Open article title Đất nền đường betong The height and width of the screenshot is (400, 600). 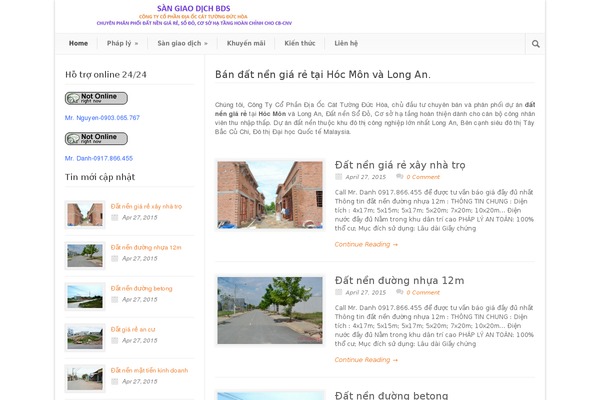391,395
